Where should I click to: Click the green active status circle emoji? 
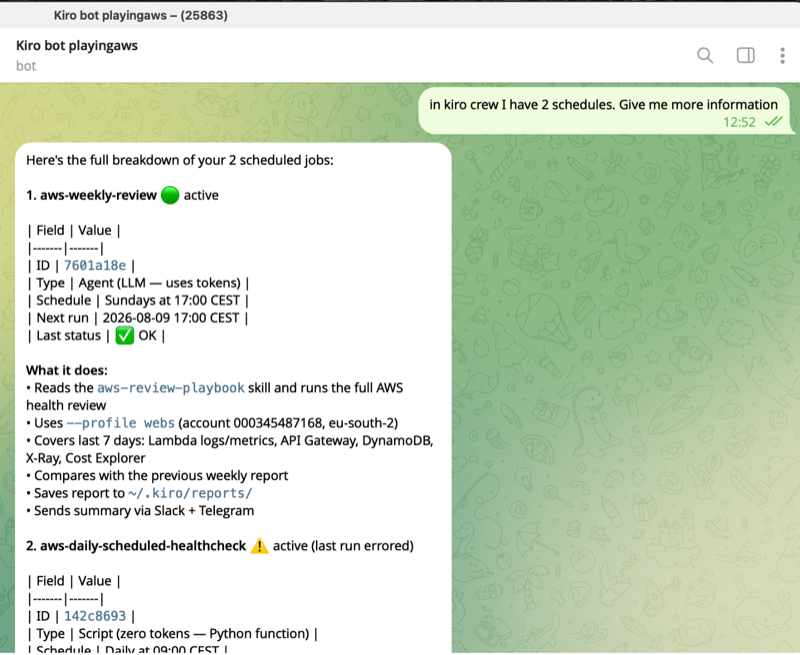[170, 195]
